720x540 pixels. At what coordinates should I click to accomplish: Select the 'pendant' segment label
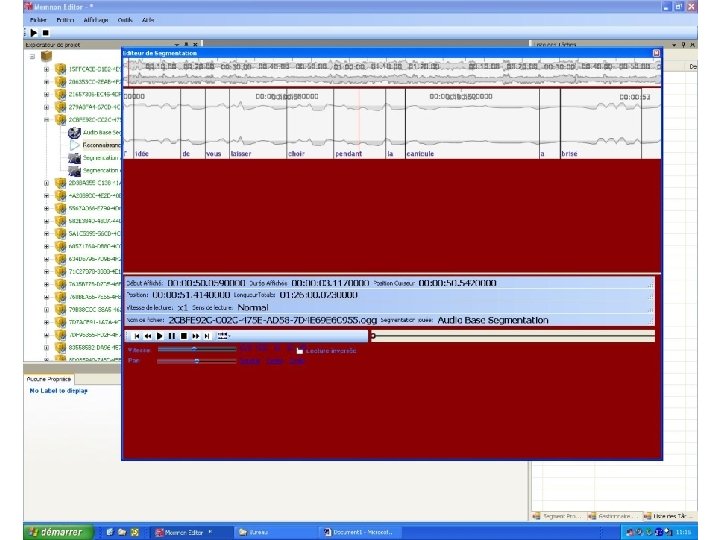point(349,154)
